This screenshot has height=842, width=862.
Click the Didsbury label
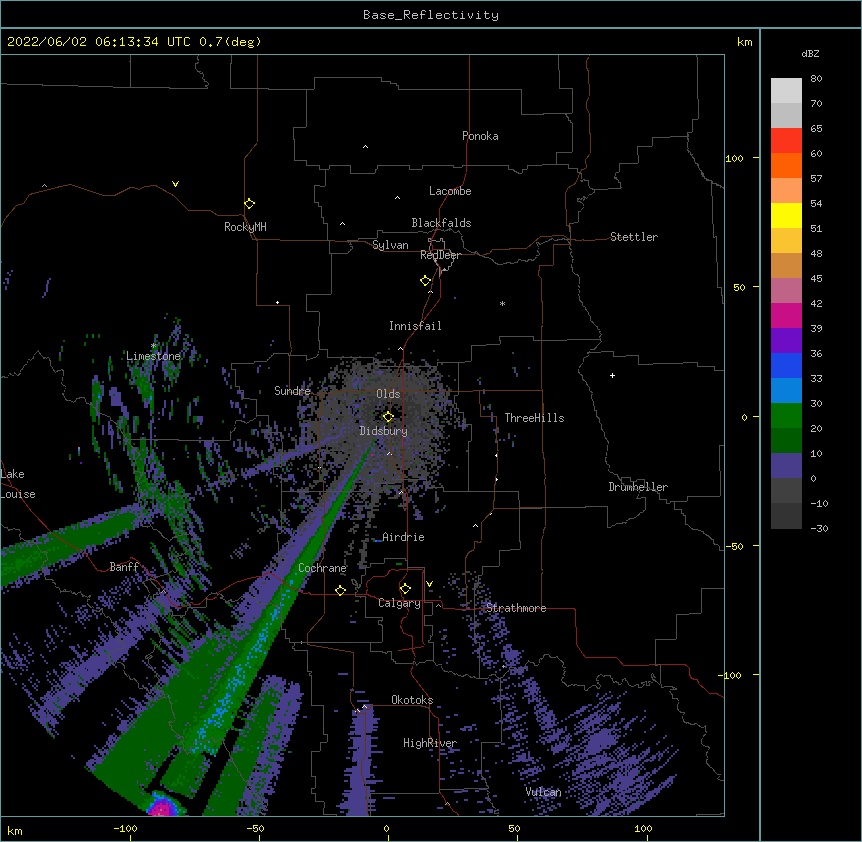tap(384, 431)
